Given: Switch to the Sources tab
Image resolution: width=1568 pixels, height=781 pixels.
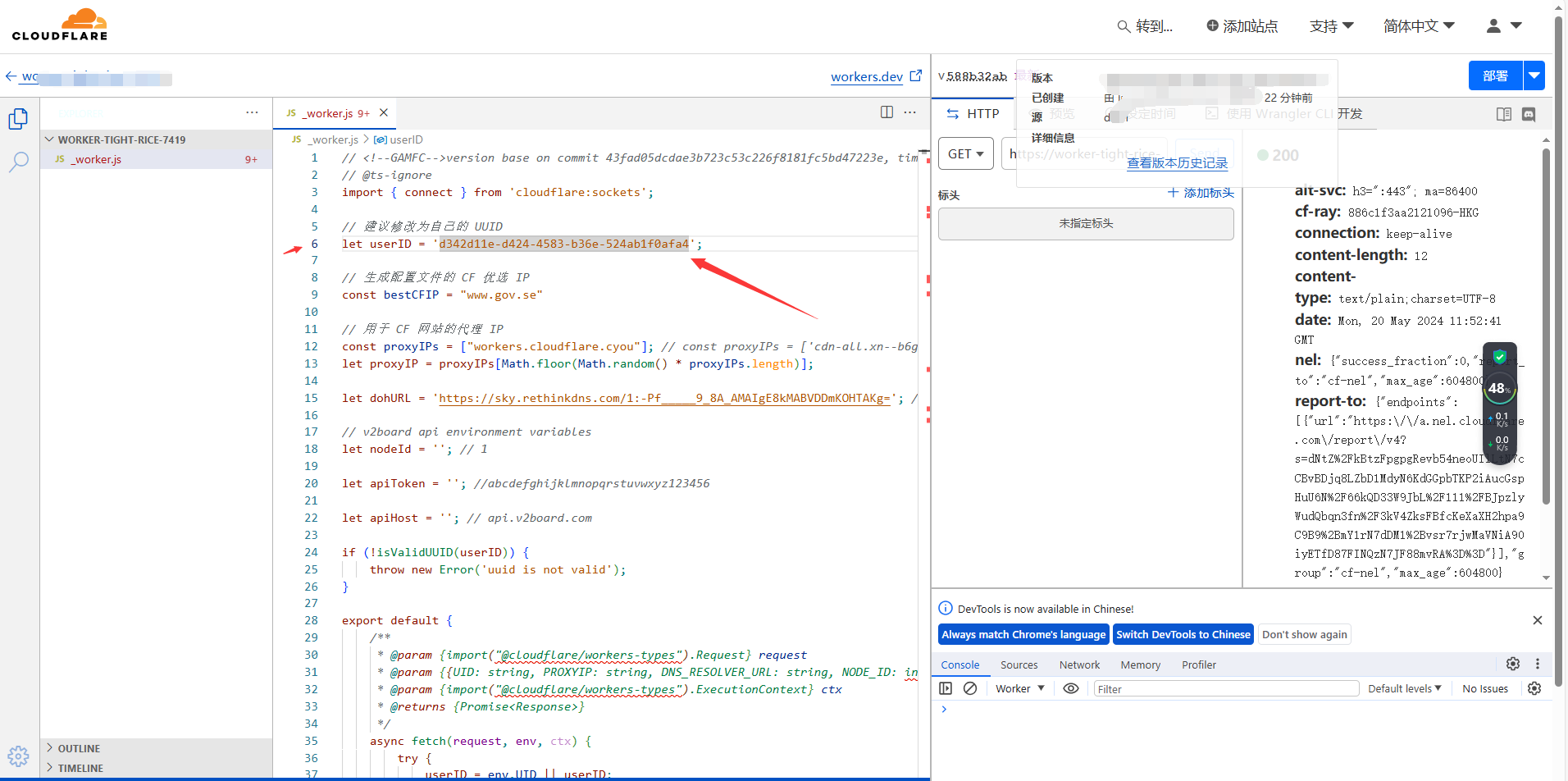Looking at the screenshot, I should [x=1019, y=665].
